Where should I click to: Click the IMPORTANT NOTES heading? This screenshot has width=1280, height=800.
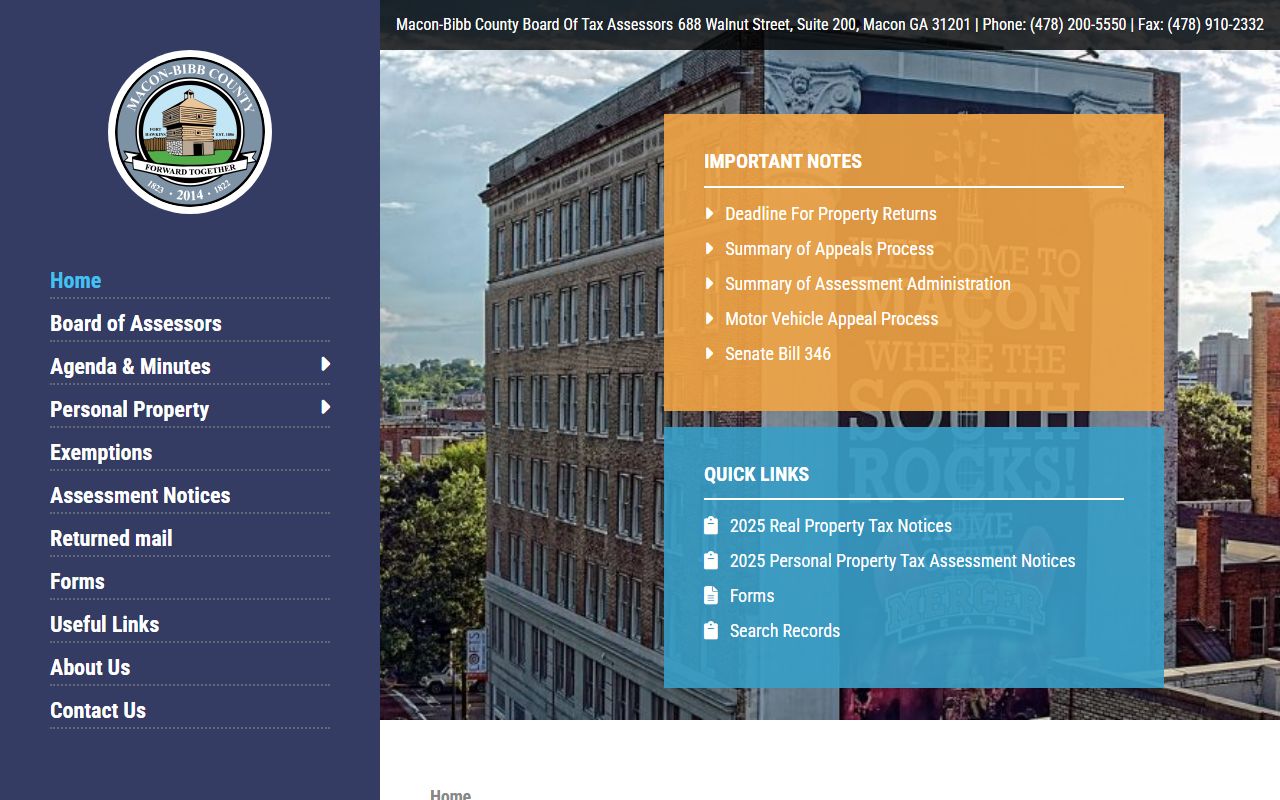pyautogui.click(x=783, y=162)
